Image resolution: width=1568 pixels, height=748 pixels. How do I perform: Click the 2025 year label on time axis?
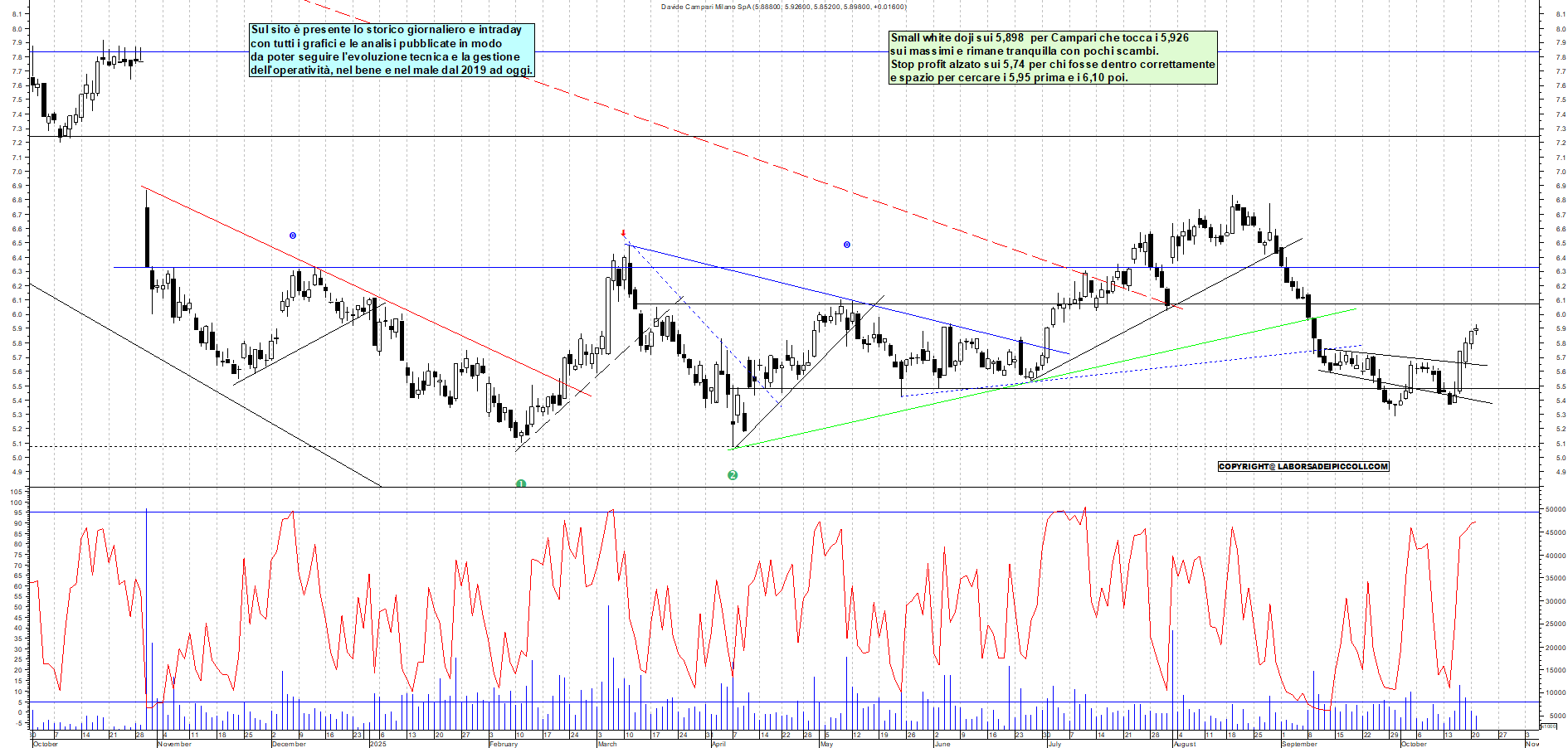[377, 744]
